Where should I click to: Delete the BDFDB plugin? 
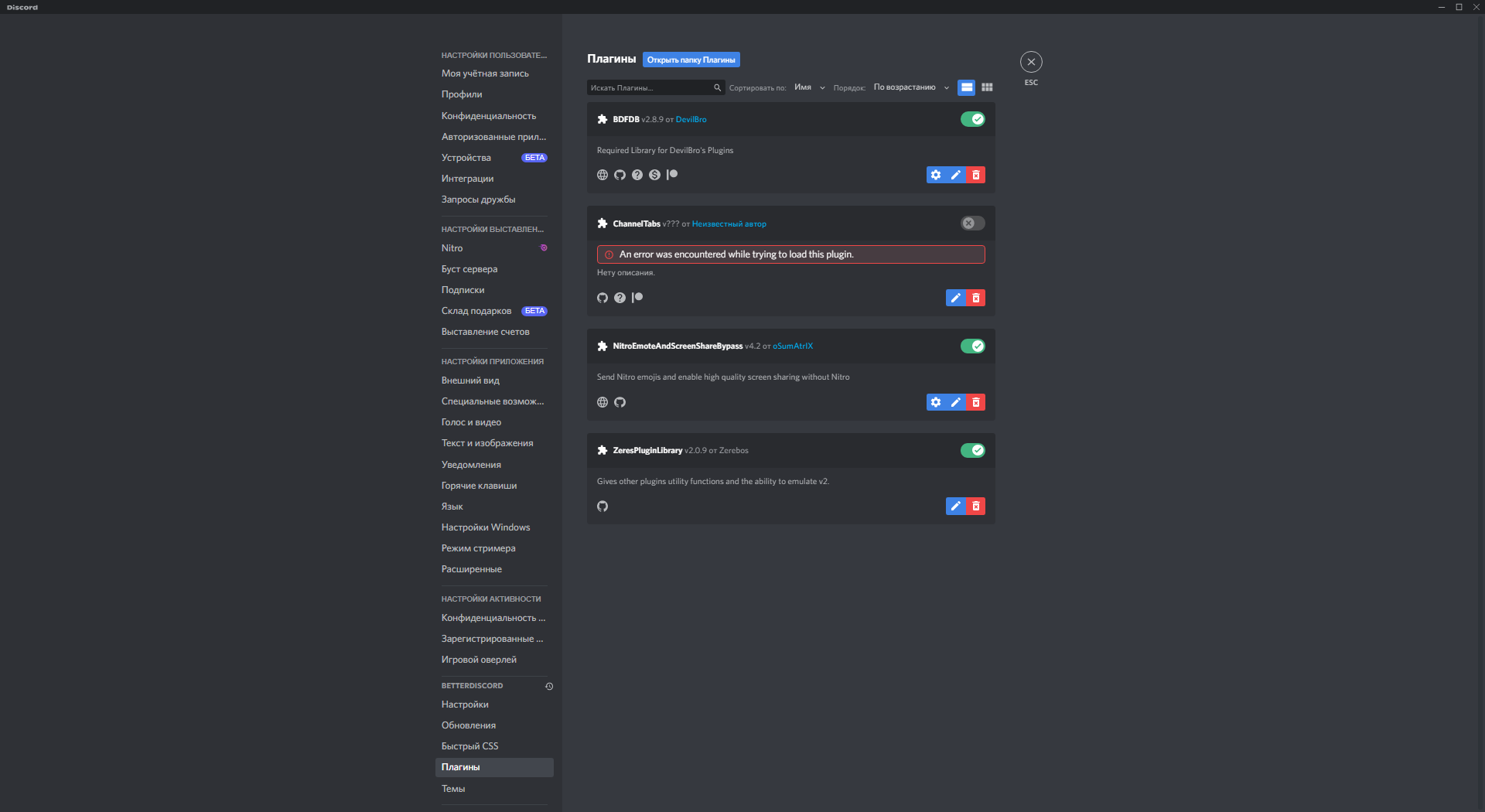(x=976, y=175)
